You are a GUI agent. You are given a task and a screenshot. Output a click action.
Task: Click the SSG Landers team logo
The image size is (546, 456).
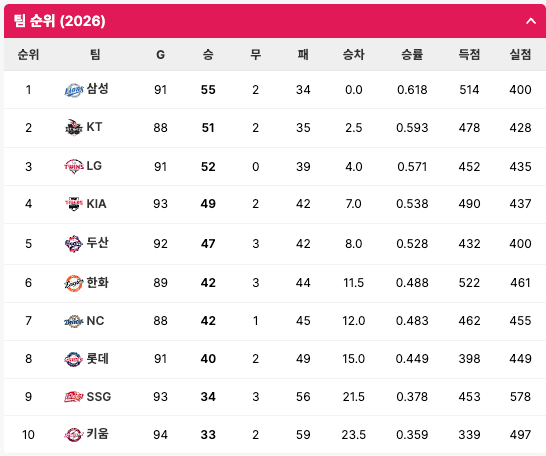pyautogui.click(x=74, y=396)
